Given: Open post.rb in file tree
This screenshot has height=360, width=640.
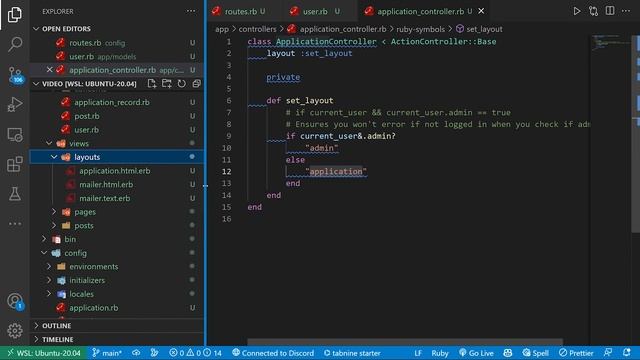Looking at the screenshot, I should coord(87,116).
